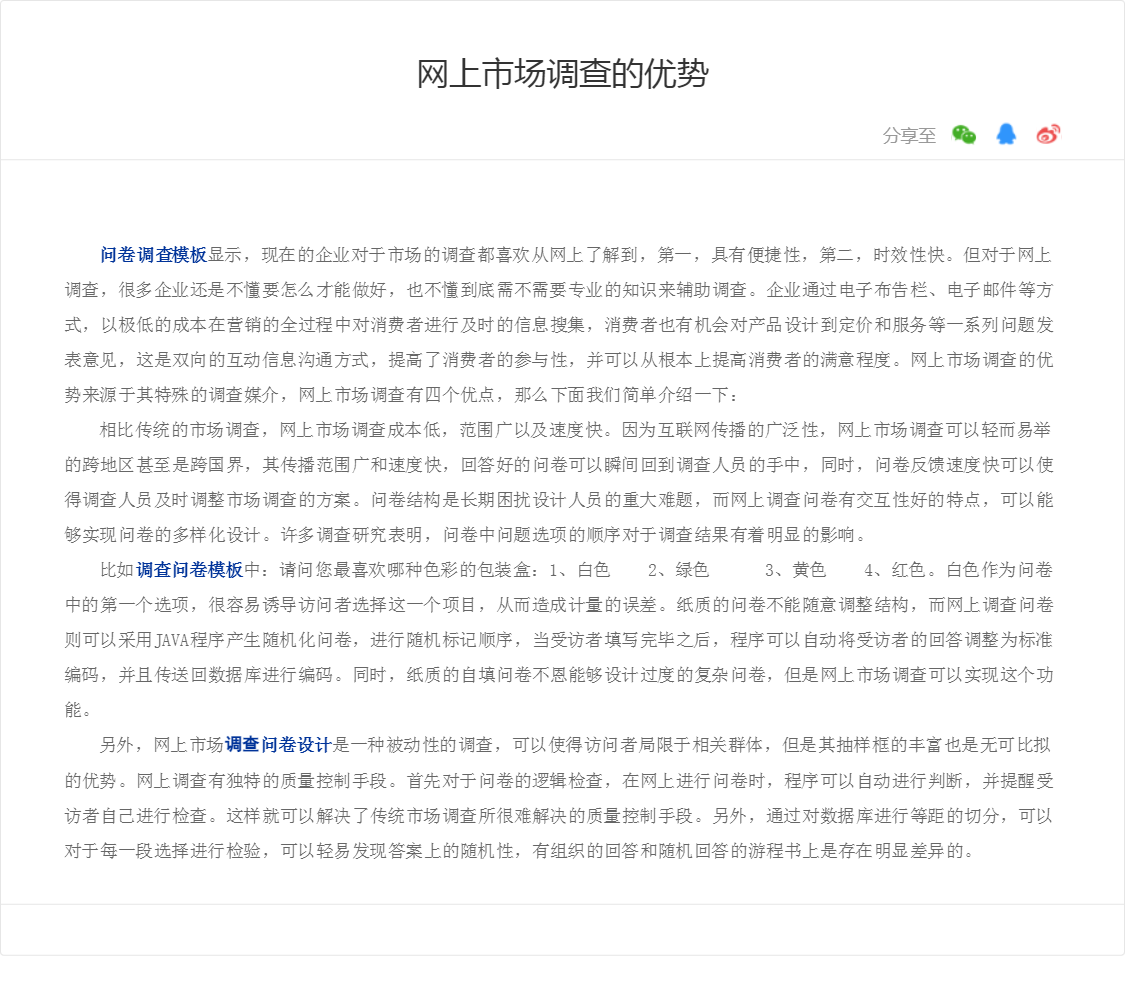Click the 分享至 label

tap(909, 135)
